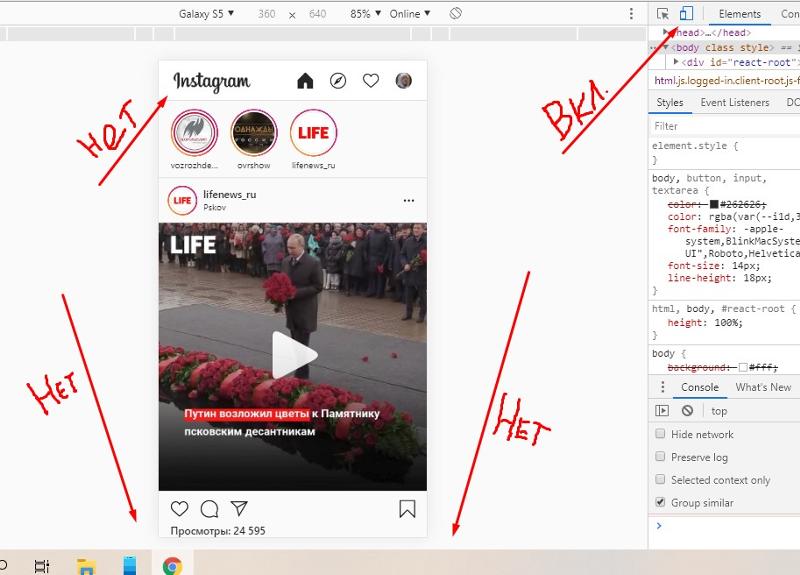Open the 85% zoom dropdown
Viewport: 800px width, 575px height.
365,14
